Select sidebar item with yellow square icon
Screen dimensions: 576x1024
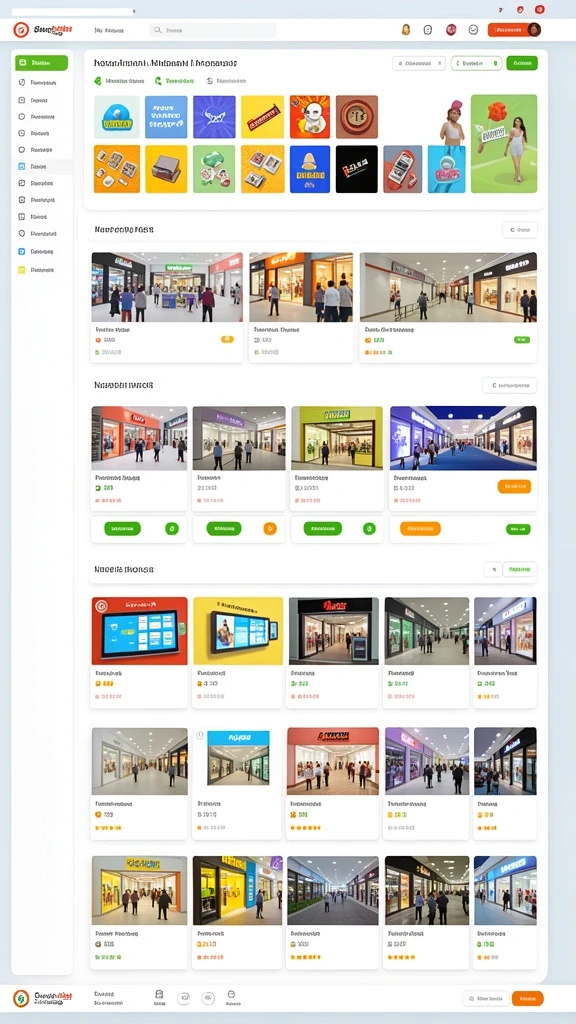41,269
